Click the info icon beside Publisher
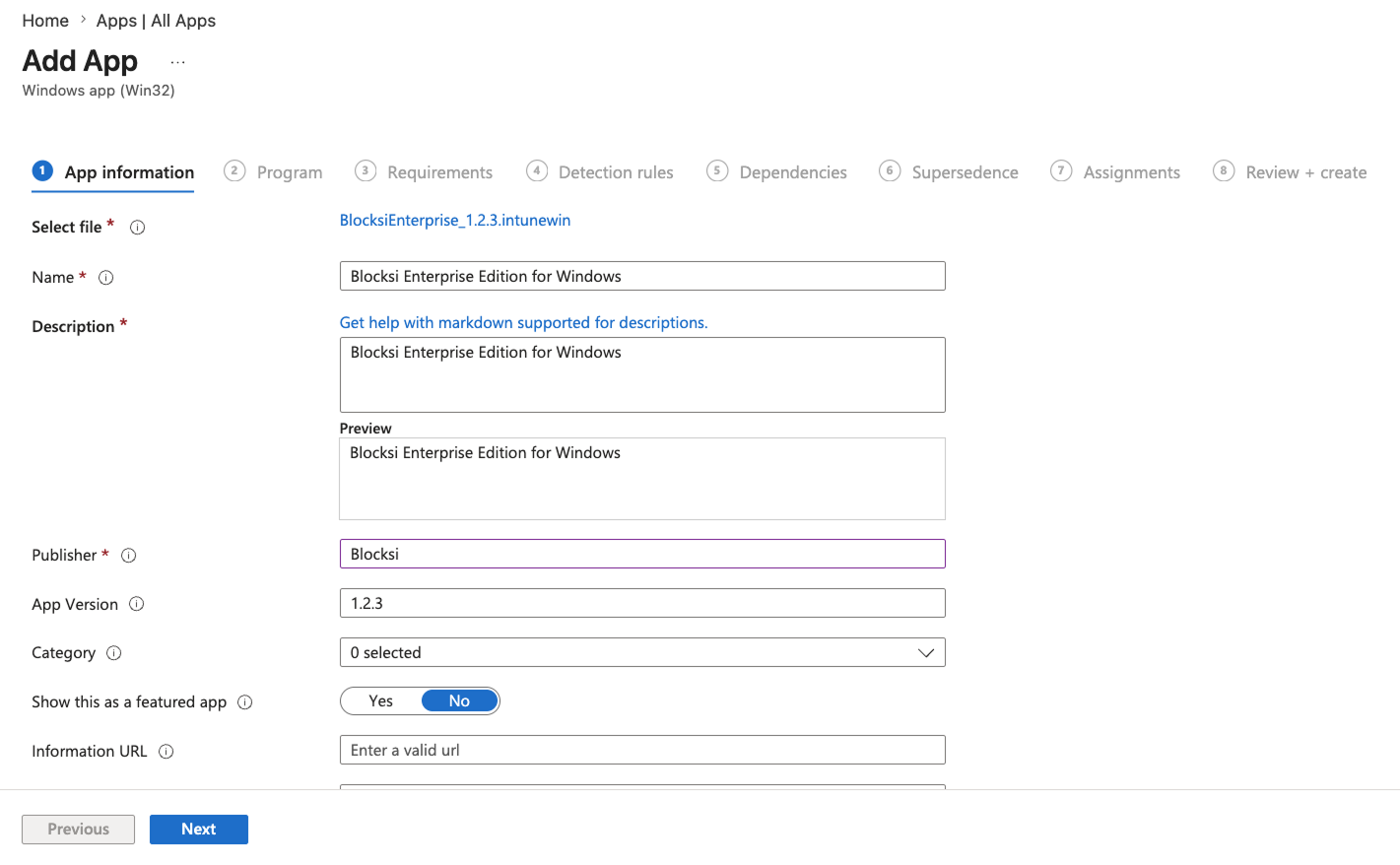Screen dimensions: 1400x865 129,556
